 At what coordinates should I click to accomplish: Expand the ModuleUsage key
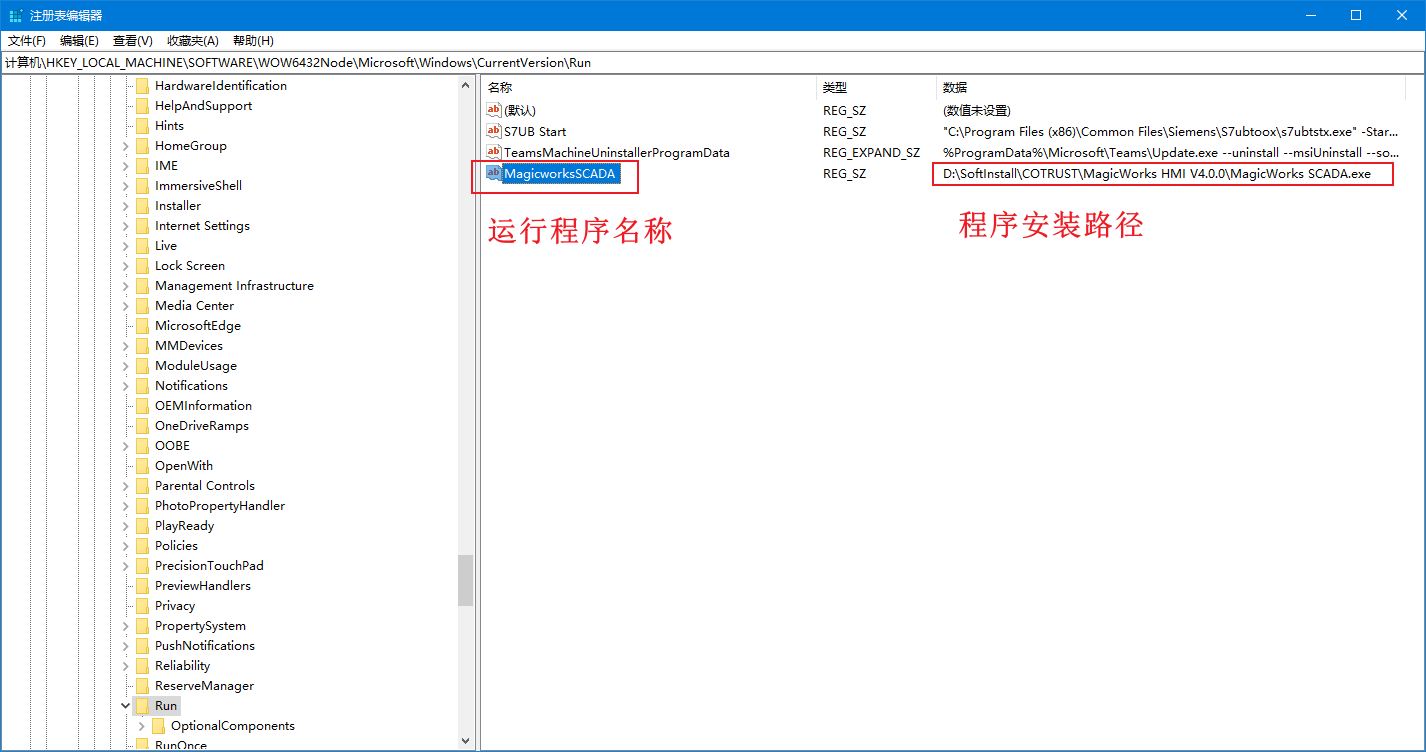point(126,366)
